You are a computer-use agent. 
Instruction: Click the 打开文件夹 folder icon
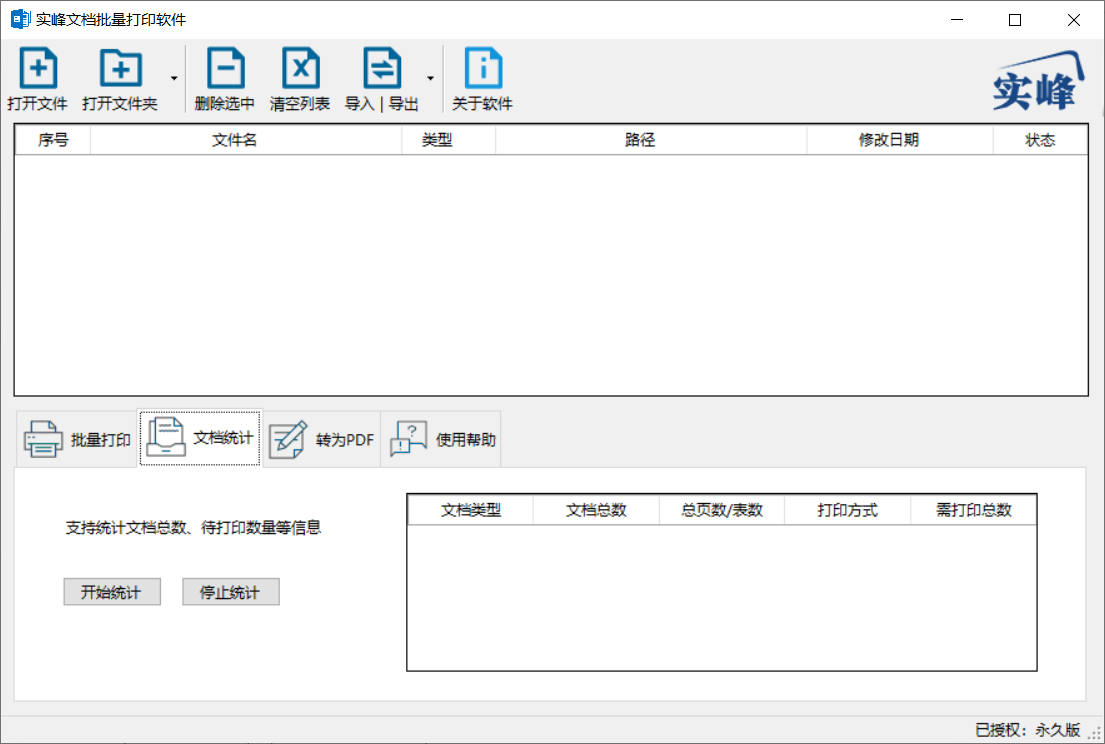pos(120,68)
